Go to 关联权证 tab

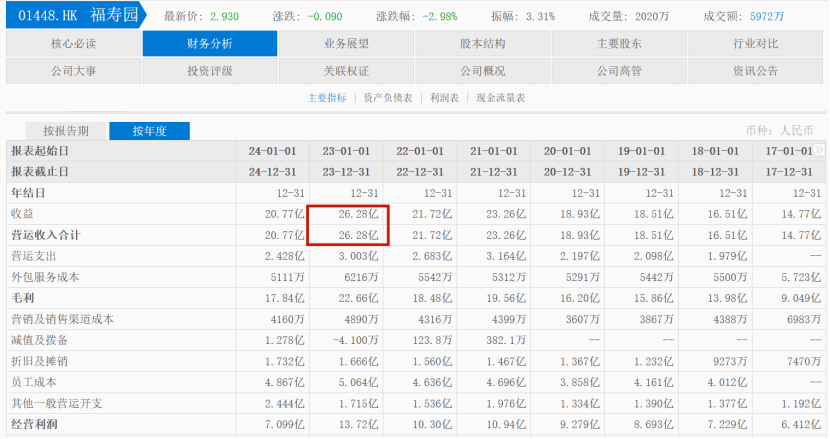(x=346, y=71)
